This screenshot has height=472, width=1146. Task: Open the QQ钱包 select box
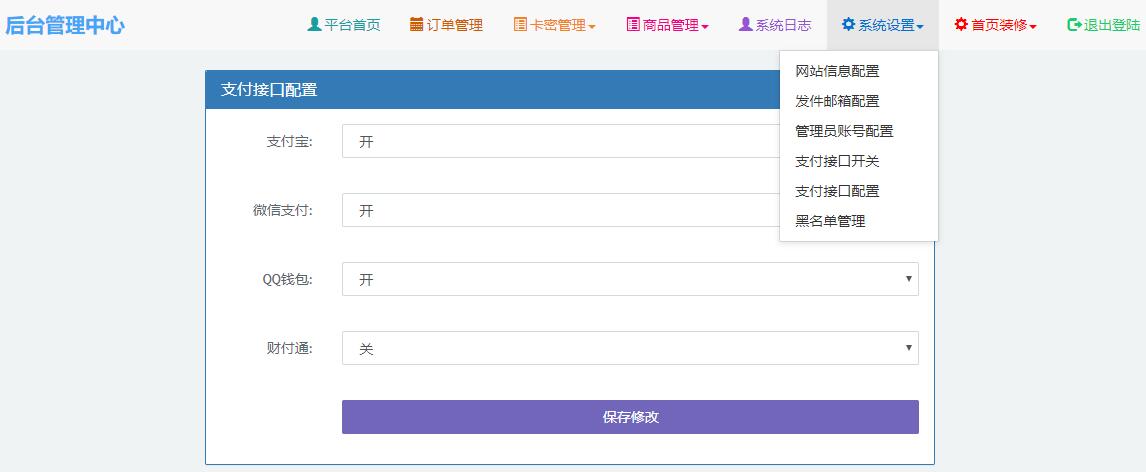tap(630, 279)
